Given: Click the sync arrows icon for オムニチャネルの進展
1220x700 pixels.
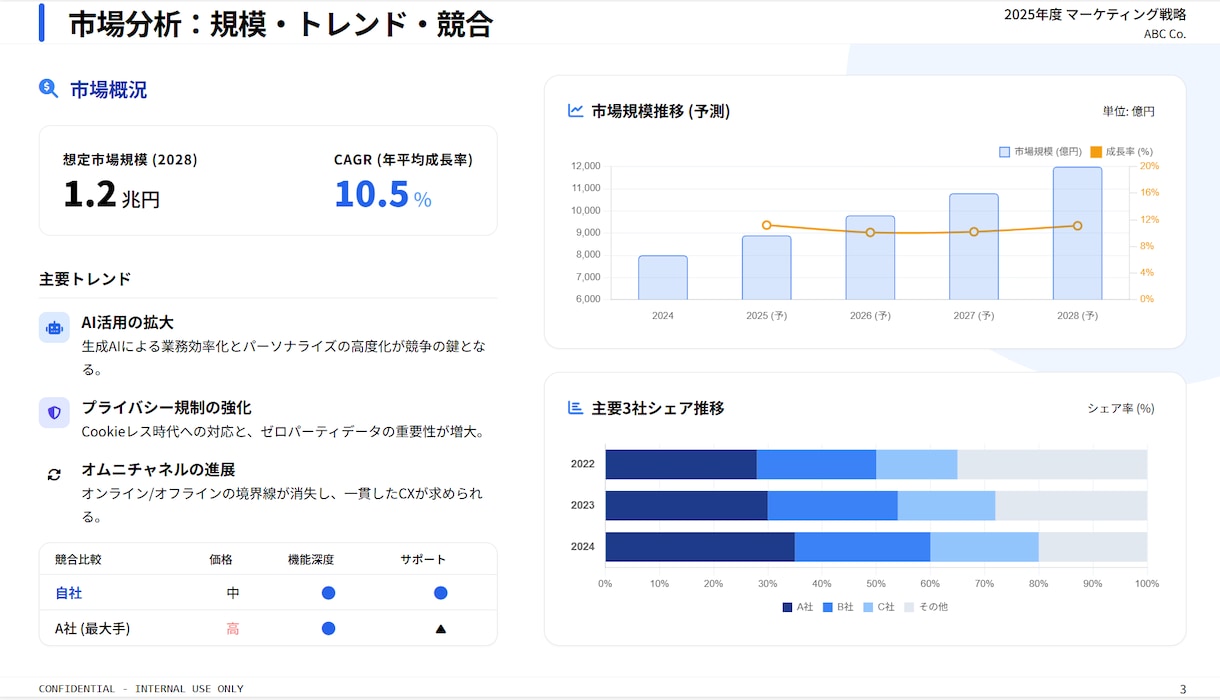Looking at the screenshot, I should tap(54, 474).
